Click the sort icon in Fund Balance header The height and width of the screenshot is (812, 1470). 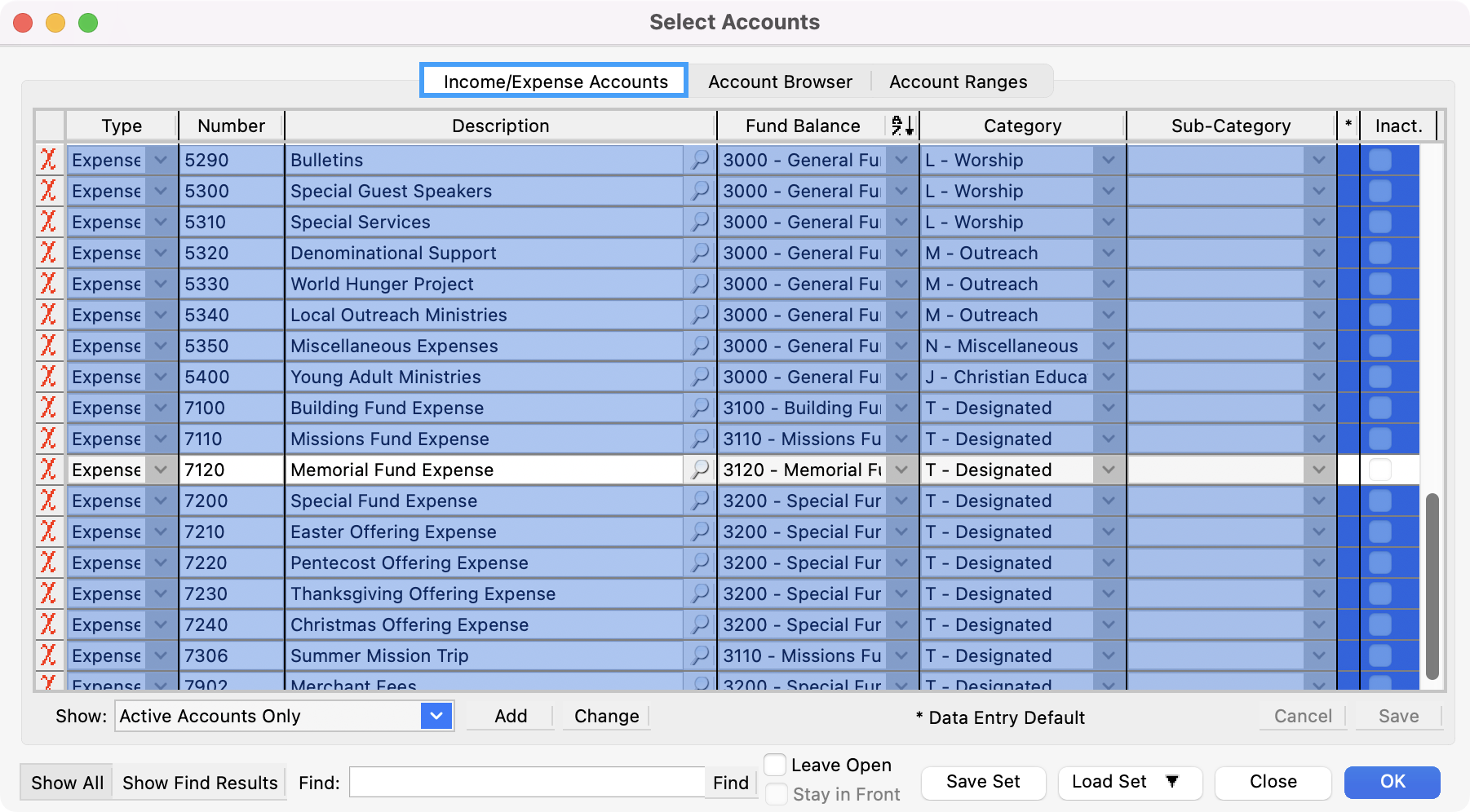point(902,126)
